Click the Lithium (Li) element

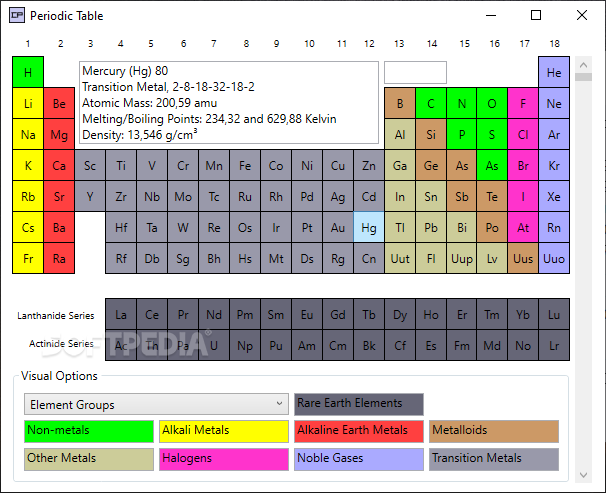click(28, 103)
